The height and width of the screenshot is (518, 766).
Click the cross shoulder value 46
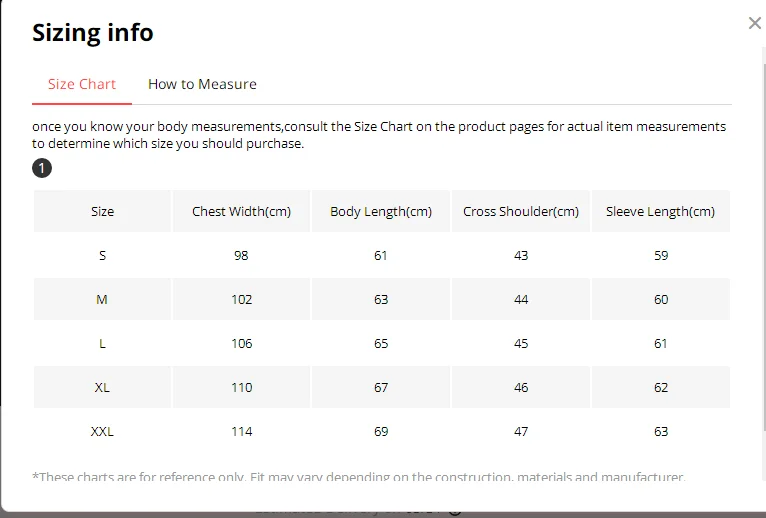(x=521, y=387)
